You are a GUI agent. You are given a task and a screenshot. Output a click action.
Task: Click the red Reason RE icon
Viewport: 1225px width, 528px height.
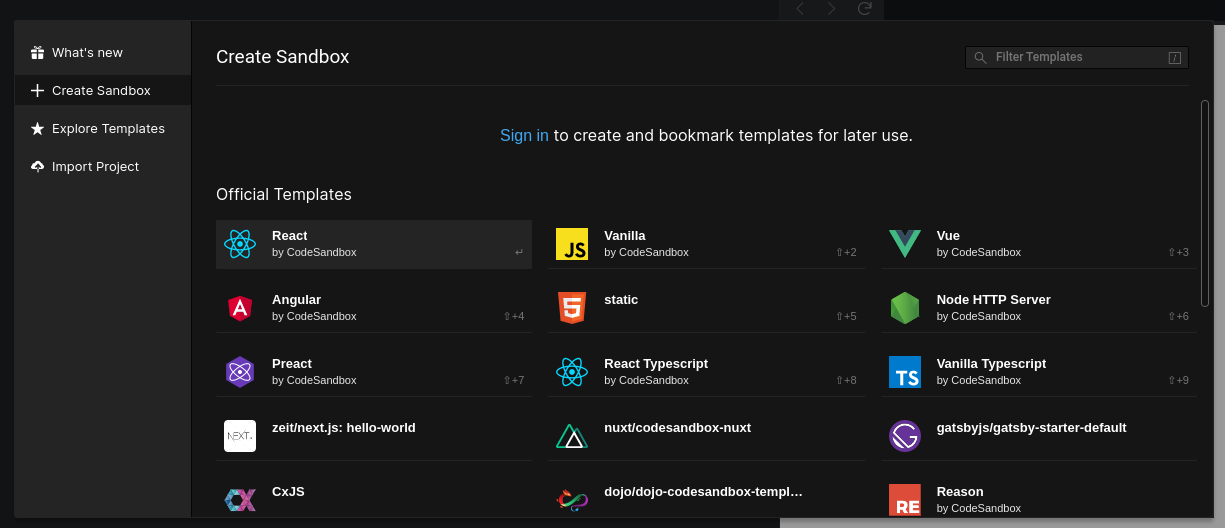(905, 500)
